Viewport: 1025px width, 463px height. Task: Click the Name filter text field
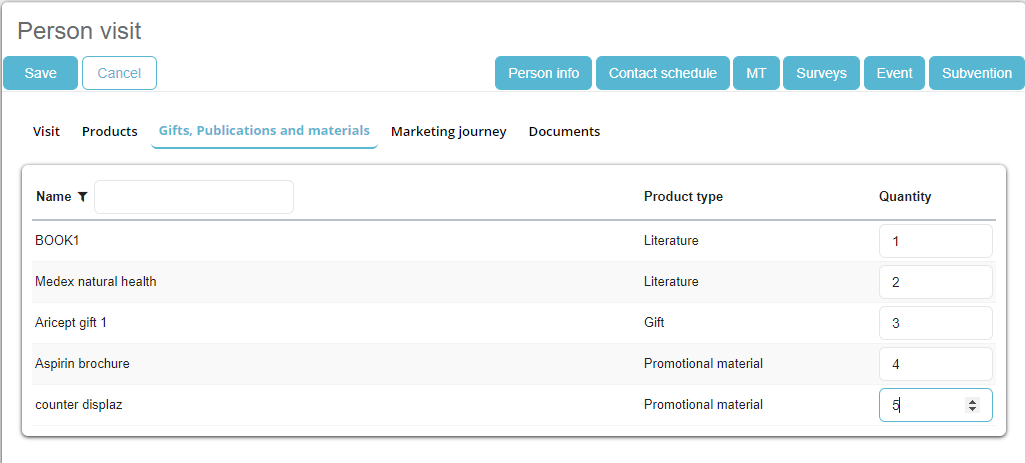point(193,197)
